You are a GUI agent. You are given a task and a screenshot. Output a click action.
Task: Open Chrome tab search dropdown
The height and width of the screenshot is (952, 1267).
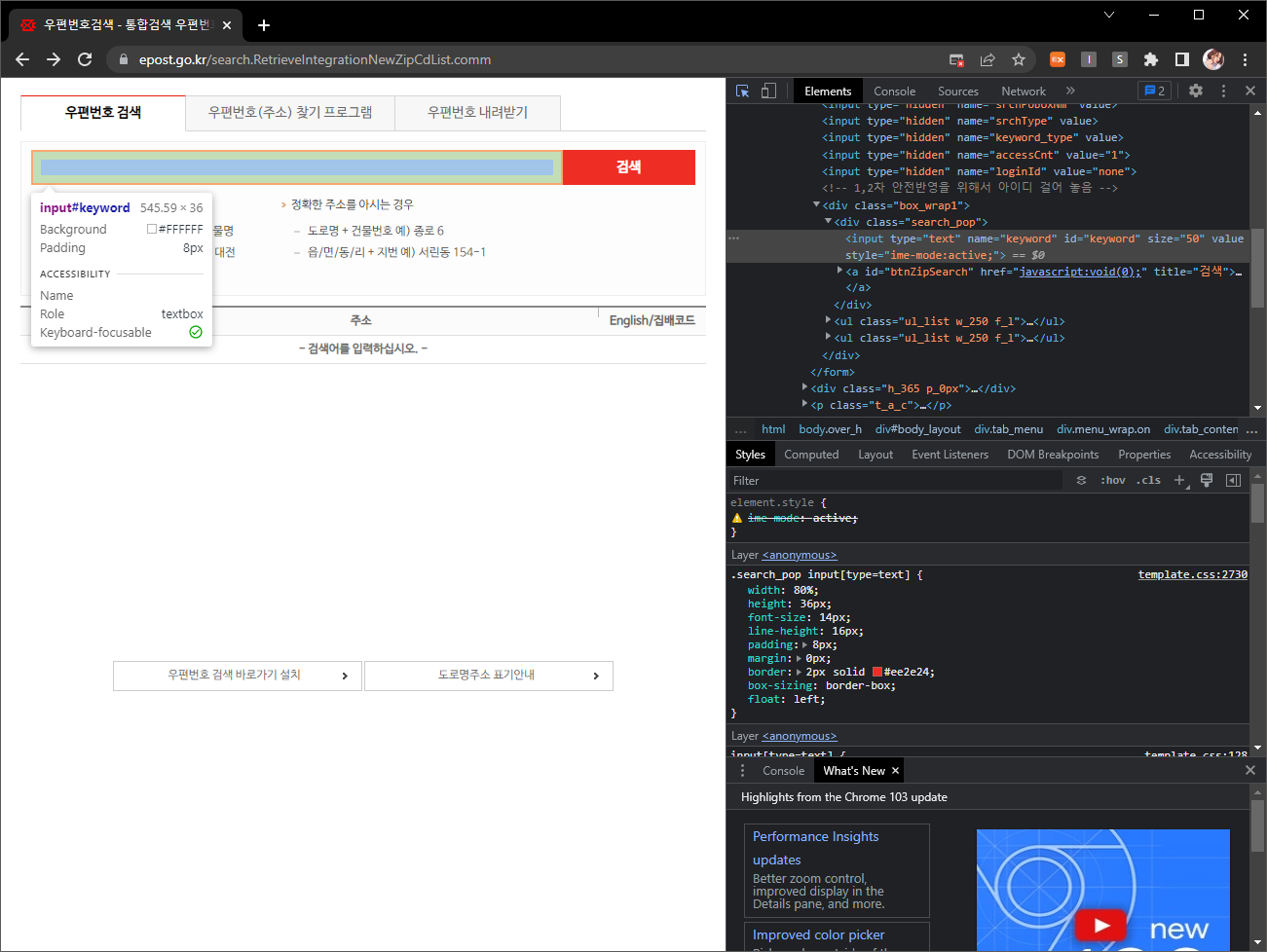pyautogui.click(x=1109, y=15)
